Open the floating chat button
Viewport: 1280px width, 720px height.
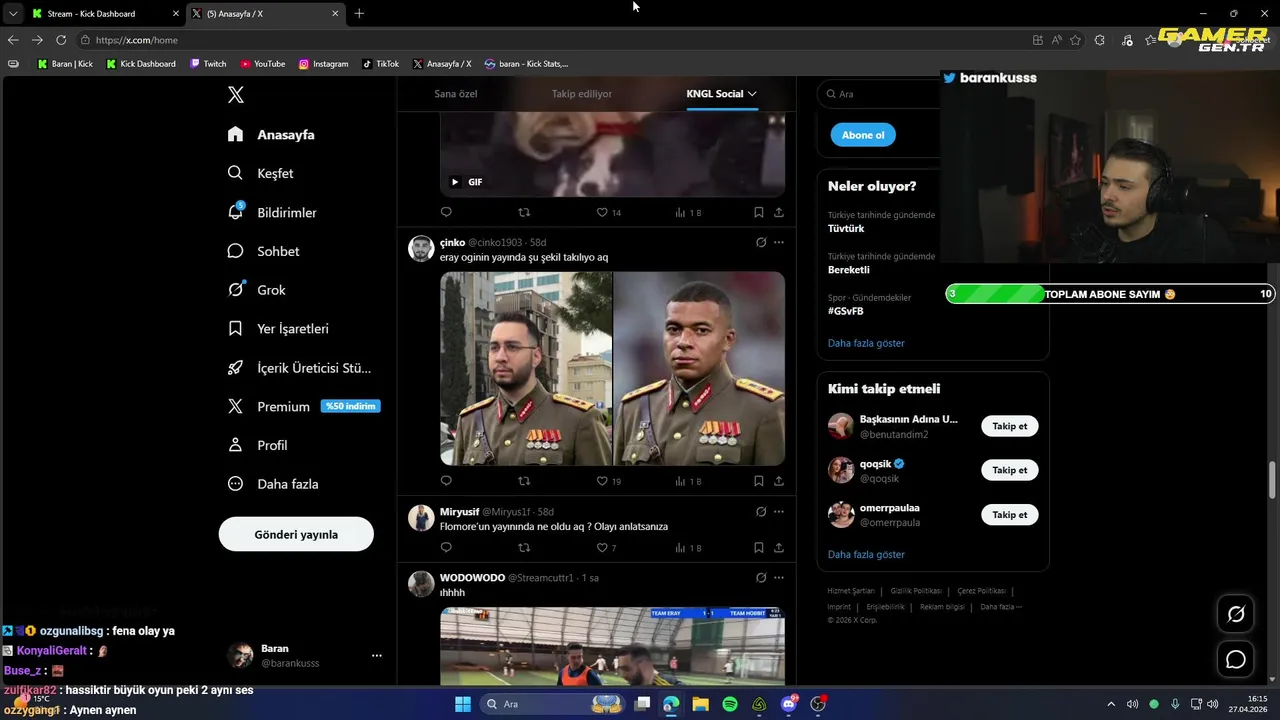click(1236, 659)
